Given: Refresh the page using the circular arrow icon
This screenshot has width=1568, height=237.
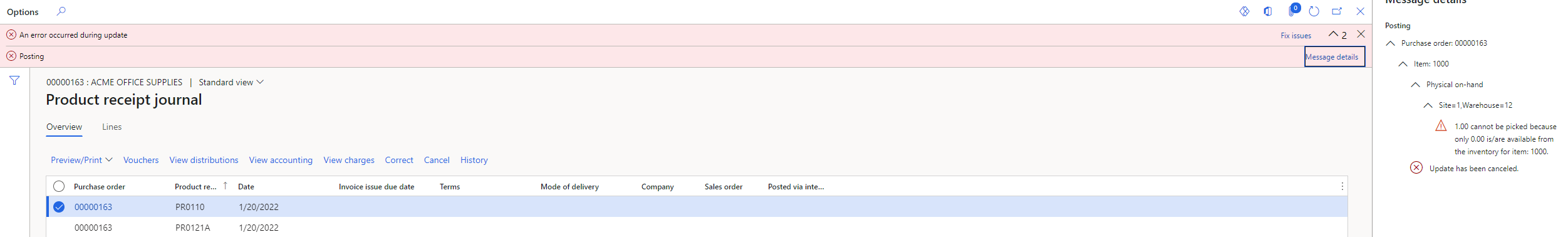Looking at the screenshot, I should point(1314,11).
